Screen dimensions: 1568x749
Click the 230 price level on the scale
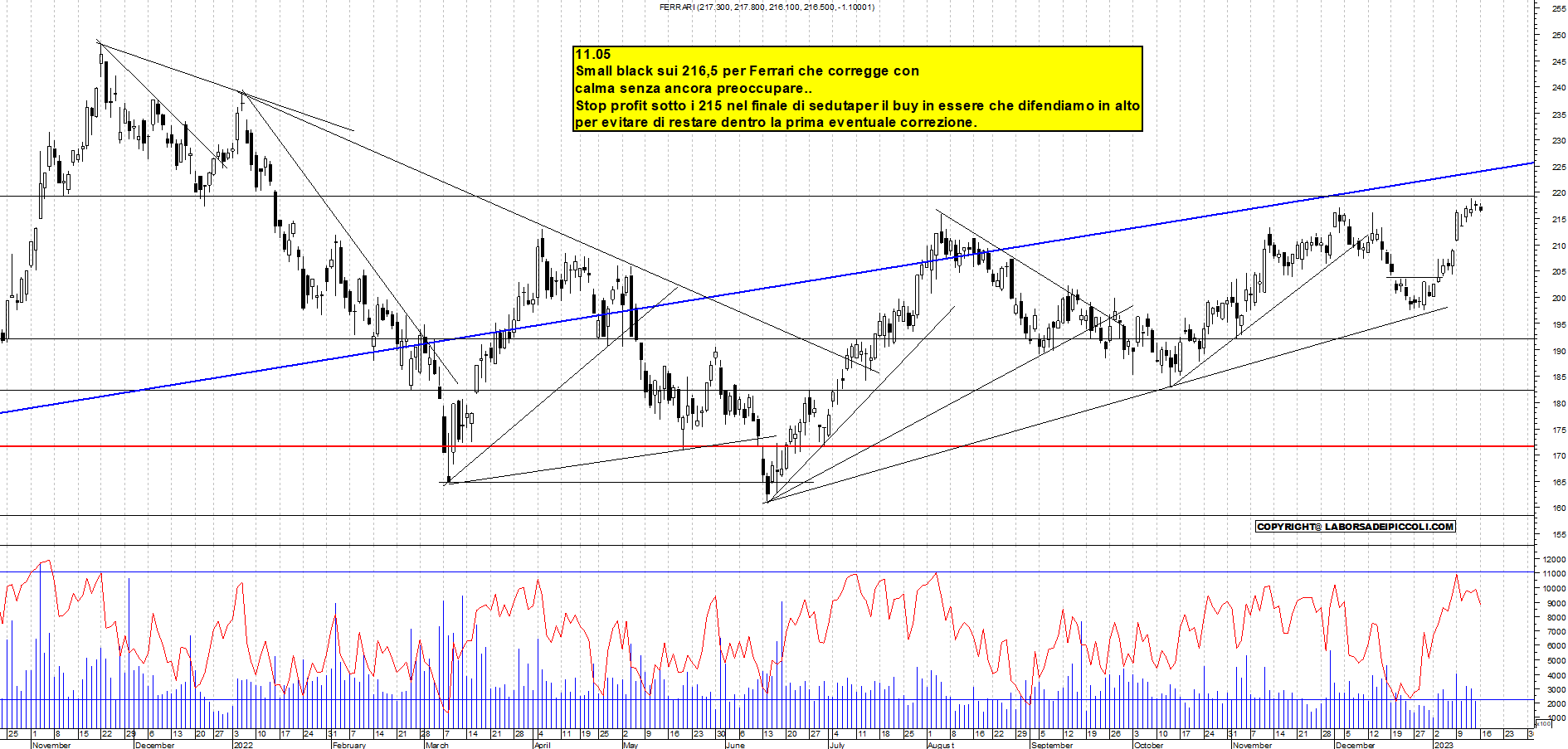tap(1559, 140)
